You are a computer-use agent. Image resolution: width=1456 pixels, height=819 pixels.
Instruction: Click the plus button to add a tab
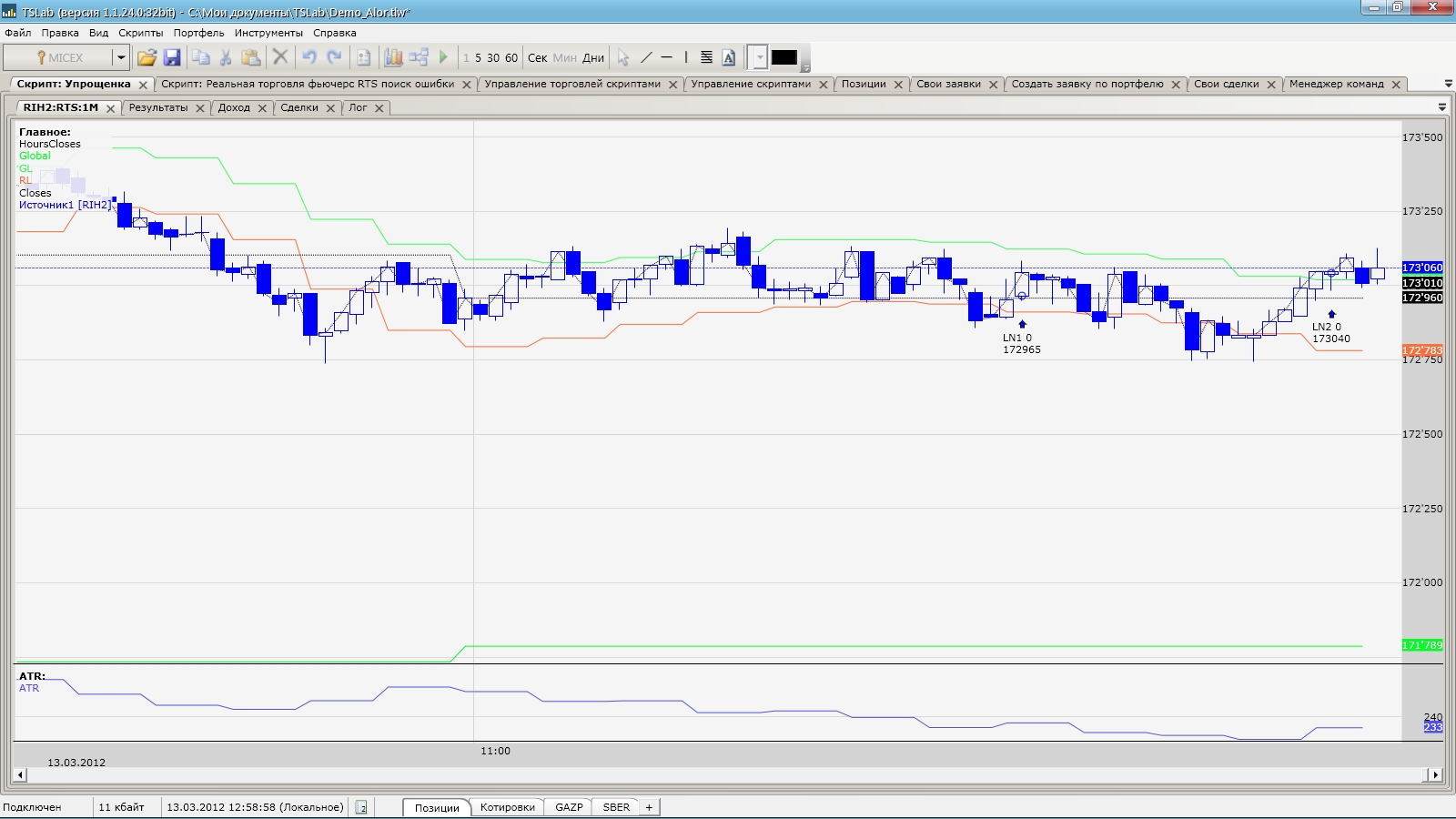[649, 807]
